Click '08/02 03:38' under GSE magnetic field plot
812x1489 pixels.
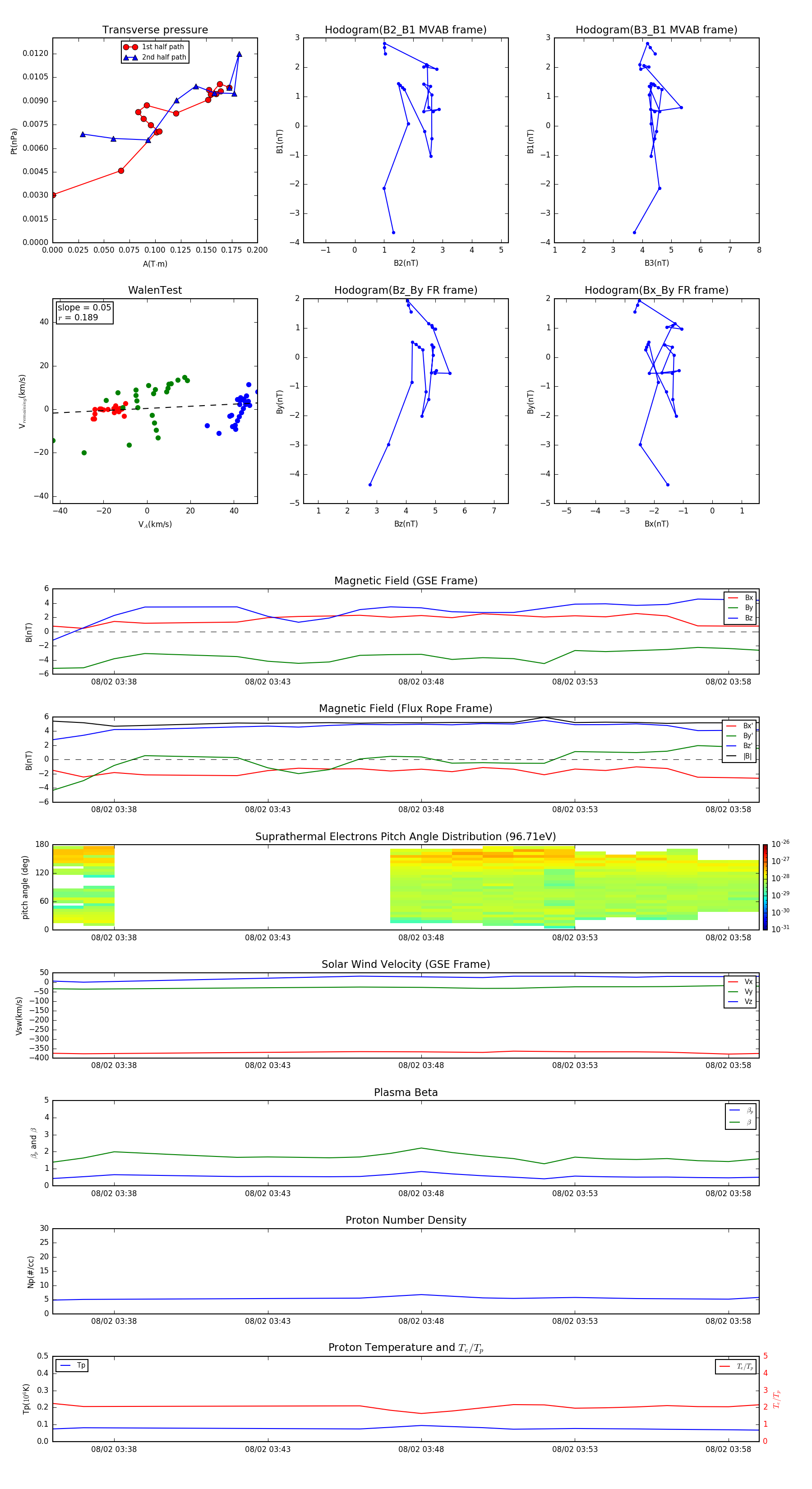click(114, 681)
